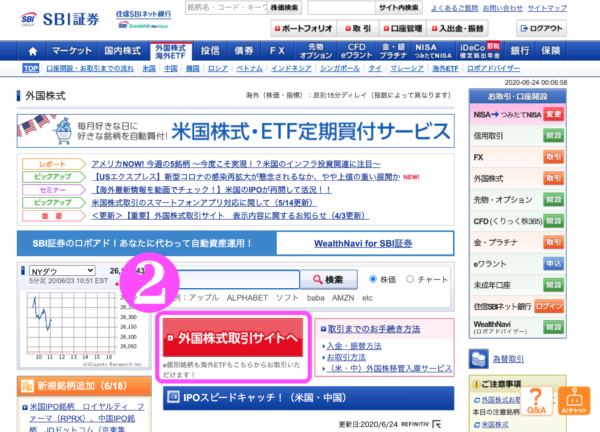The height and width of the screenshot is (432, 600).
Task: Open the 投信 tab
Action: (210, 51)
